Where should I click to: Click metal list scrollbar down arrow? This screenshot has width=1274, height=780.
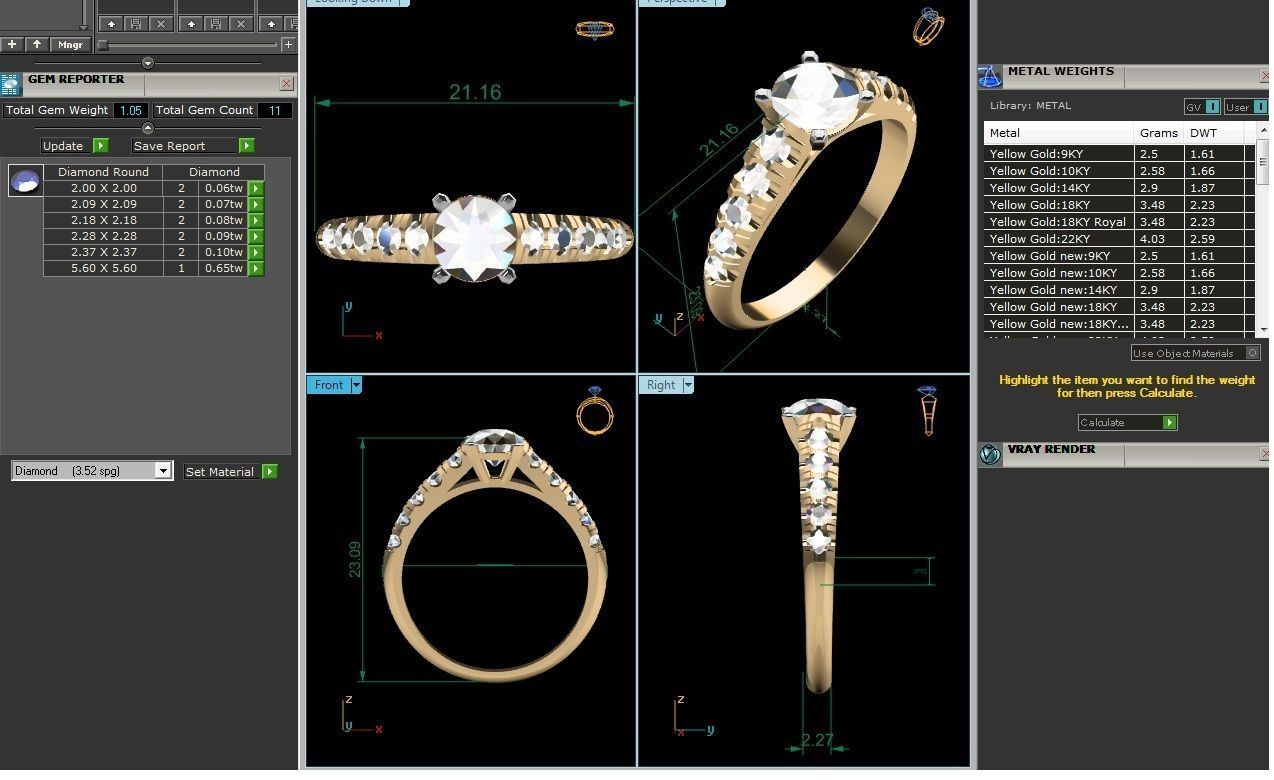point(1262,329)
